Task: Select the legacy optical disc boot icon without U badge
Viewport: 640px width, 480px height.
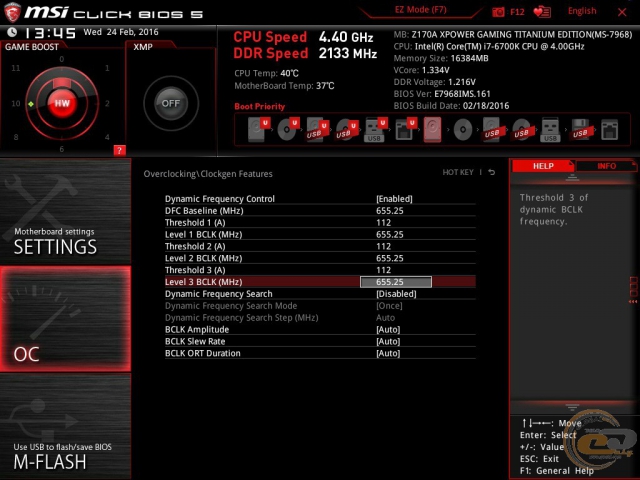Action: coord(463,130)
